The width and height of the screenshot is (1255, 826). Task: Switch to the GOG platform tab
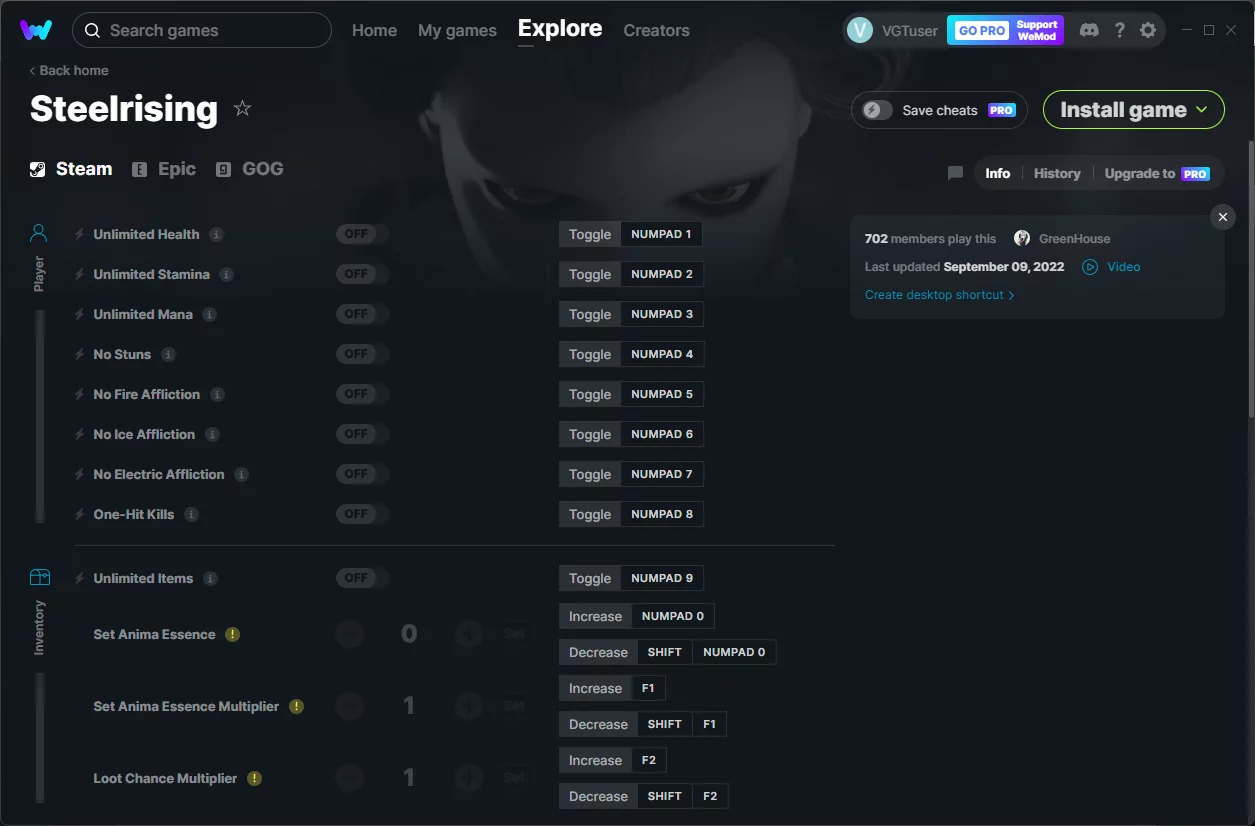pos(250,169)
